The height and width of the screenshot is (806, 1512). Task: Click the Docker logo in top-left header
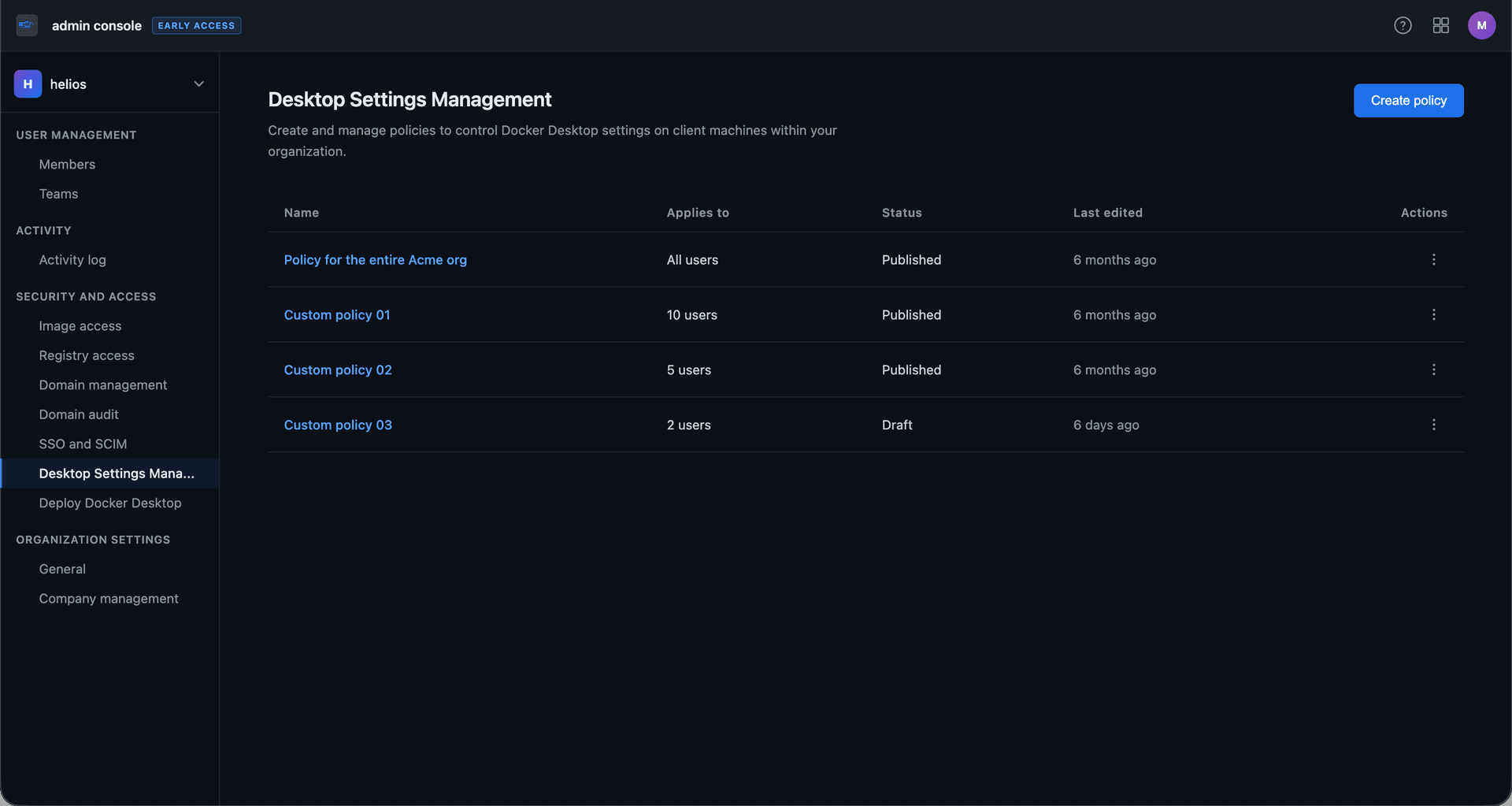tap(27, 25)
